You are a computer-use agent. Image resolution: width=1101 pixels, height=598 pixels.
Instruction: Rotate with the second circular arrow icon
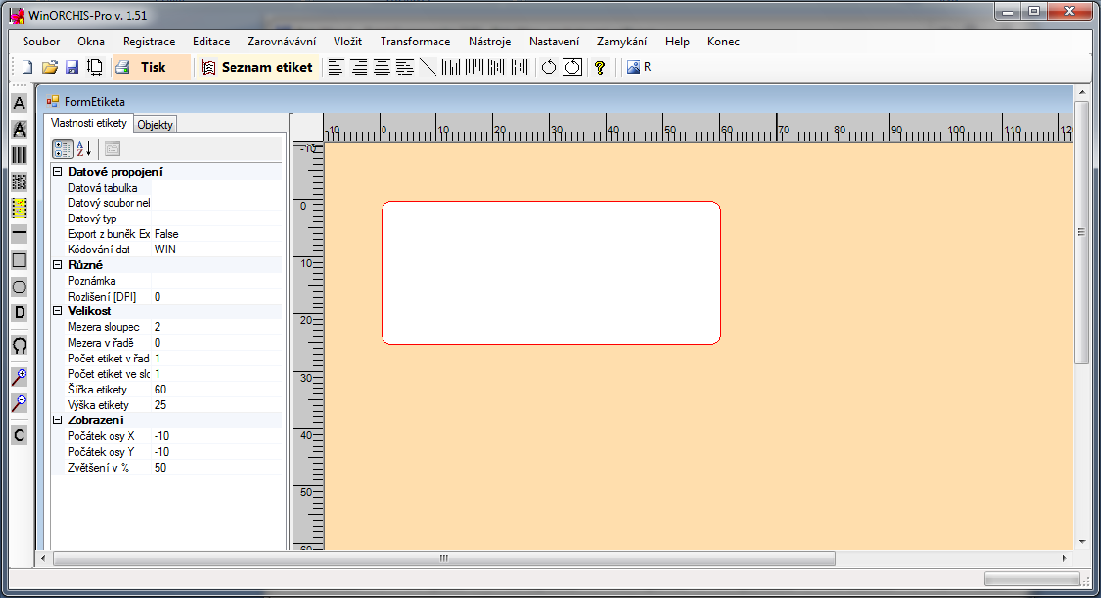coord(573,67)
